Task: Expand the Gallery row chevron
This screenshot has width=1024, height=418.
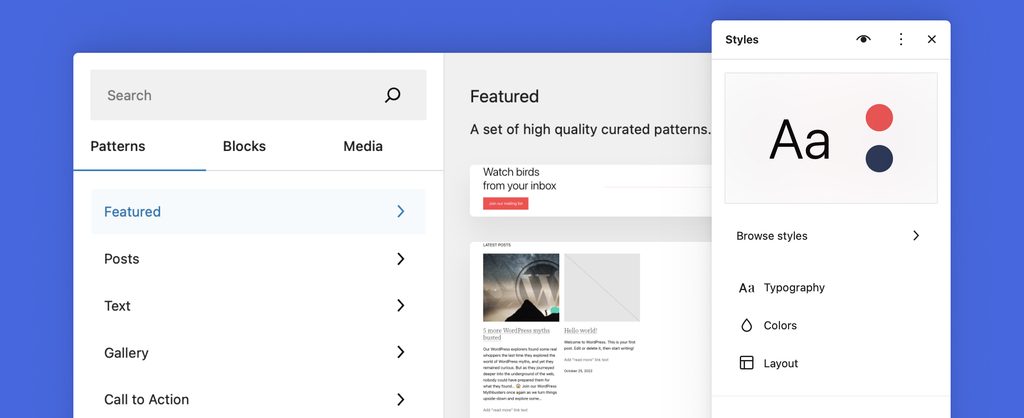Action: click(x=401, y=353)
